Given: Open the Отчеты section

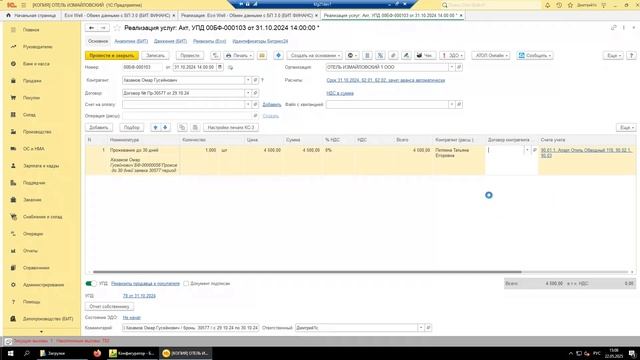Looking at the screenshot, I should click(30, 251).
